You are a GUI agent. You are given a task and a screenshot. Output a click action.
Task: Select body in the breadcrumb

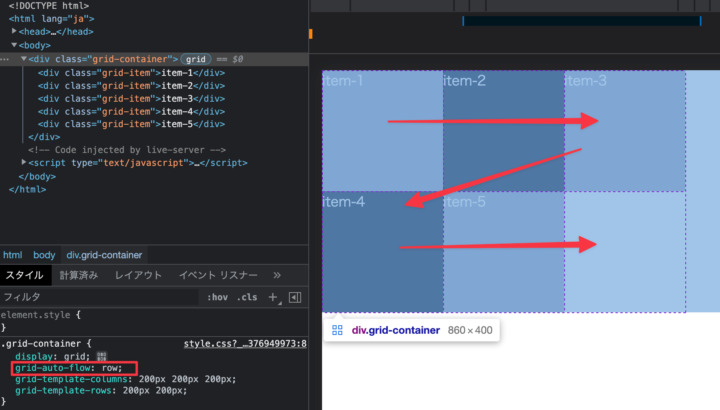tap(44, 255)
